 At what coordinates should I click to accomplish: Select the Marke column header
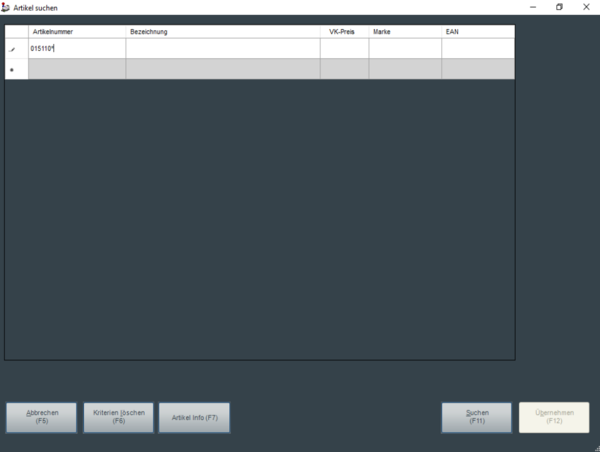pos(405,32)
